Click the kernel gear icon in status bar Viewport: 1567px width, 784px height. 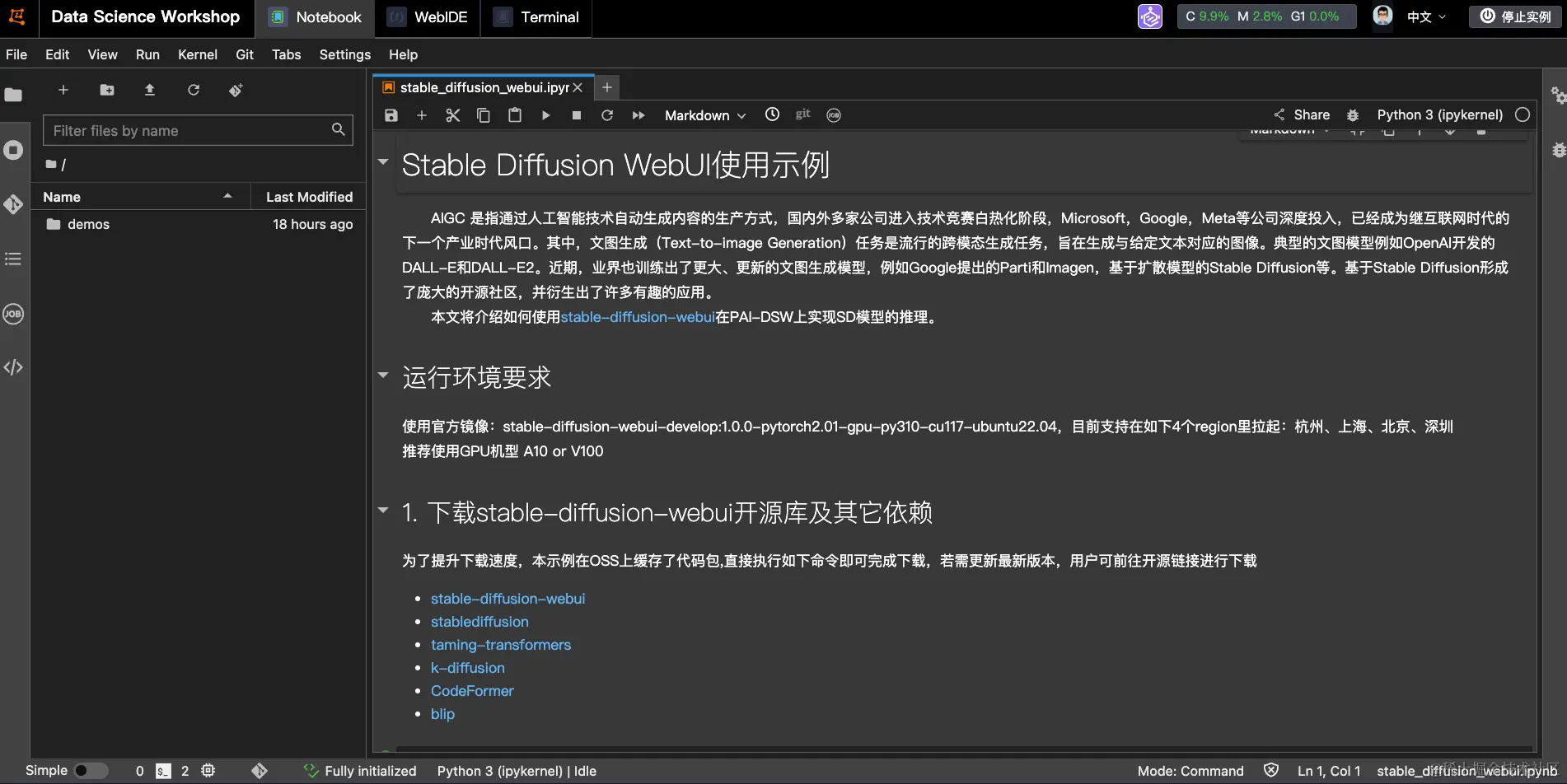click(208, 771)
